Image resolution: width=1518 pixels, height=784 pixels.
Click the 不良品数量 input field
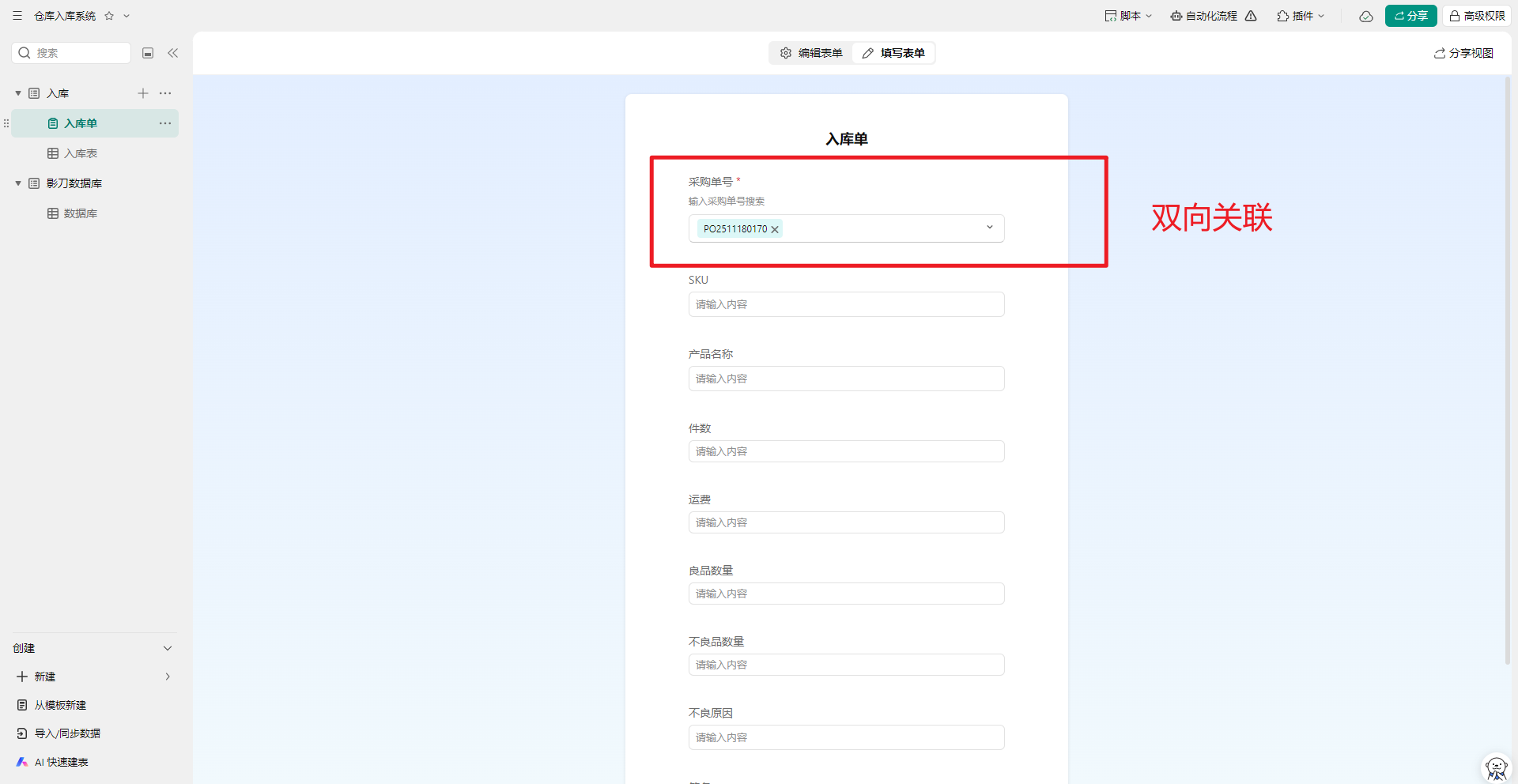846,665
